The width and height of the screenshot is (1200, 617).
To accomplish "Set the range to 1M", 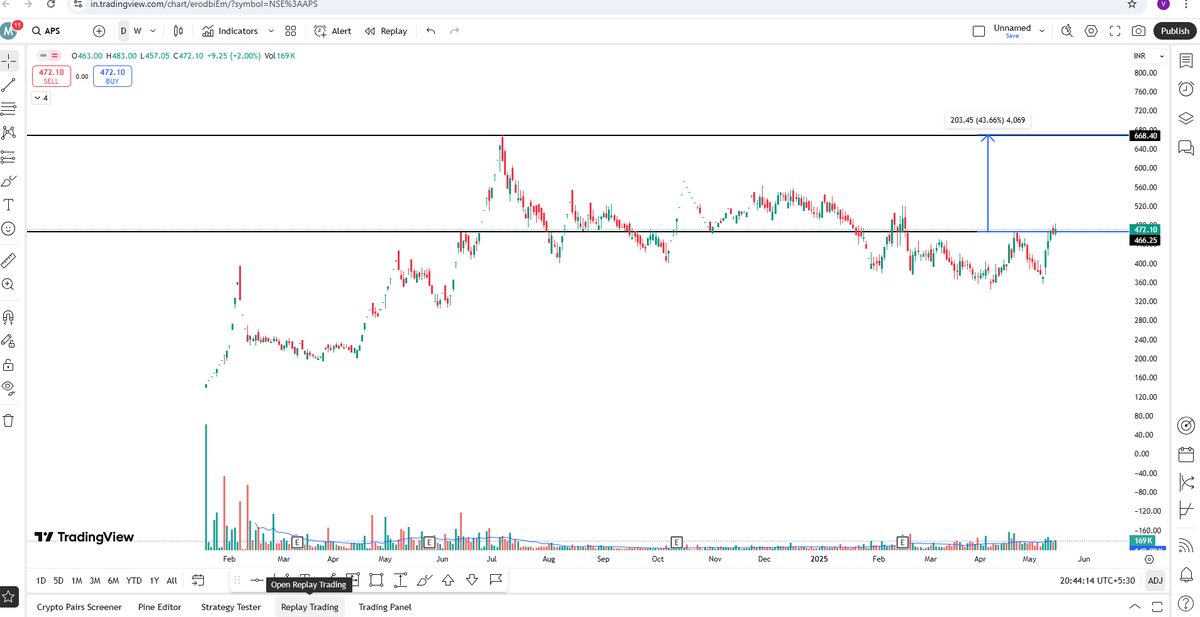I will (76, 580).
